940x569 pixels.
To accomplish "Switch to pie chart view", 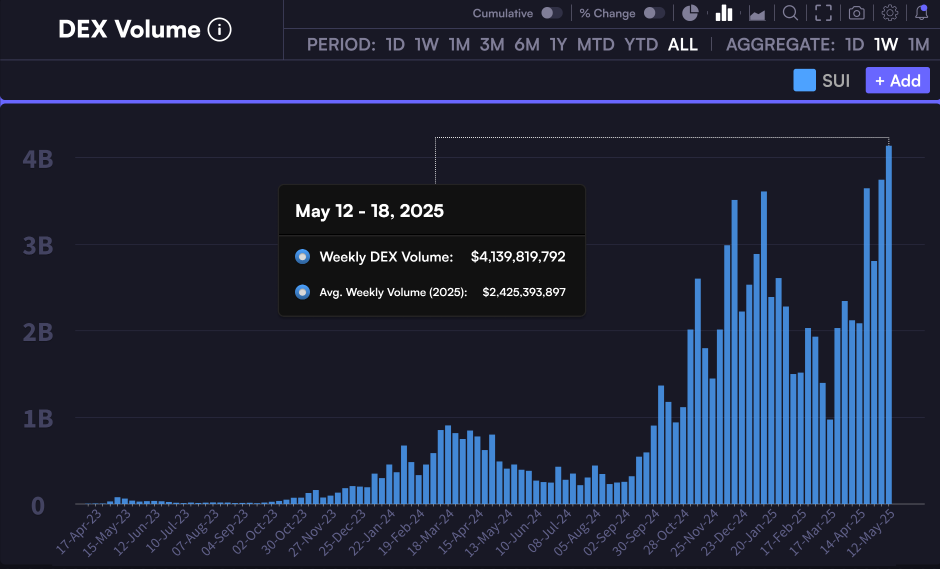I will (x=690, y=13).
